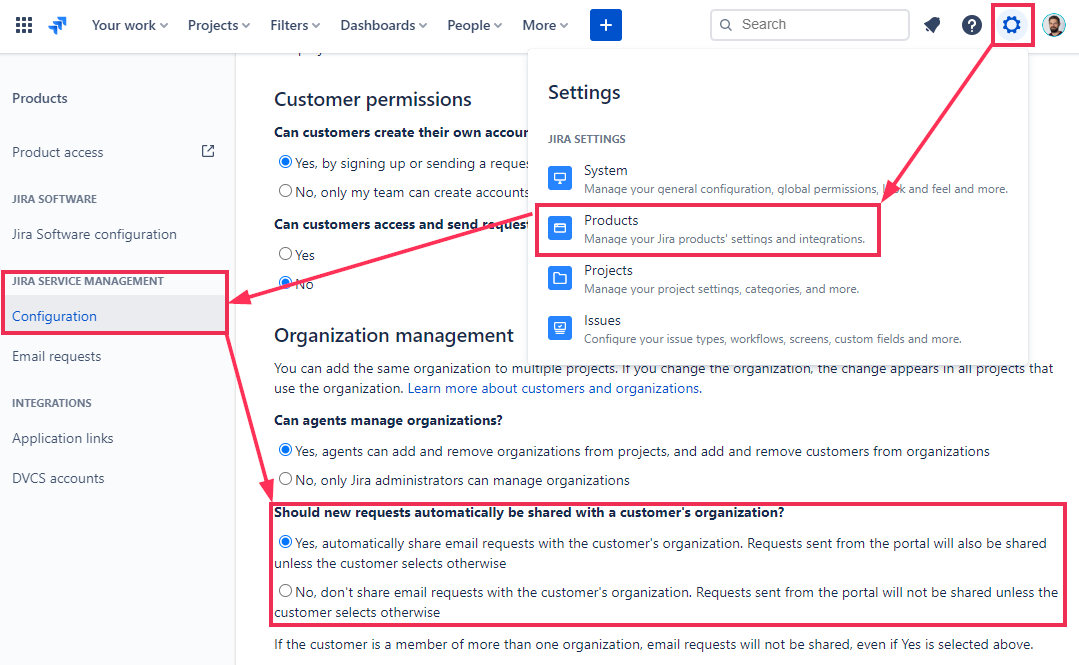This screenshot has height=665, width=1079.
Task: Click the Jira logo icon
Action: click(x=58, y=25)
